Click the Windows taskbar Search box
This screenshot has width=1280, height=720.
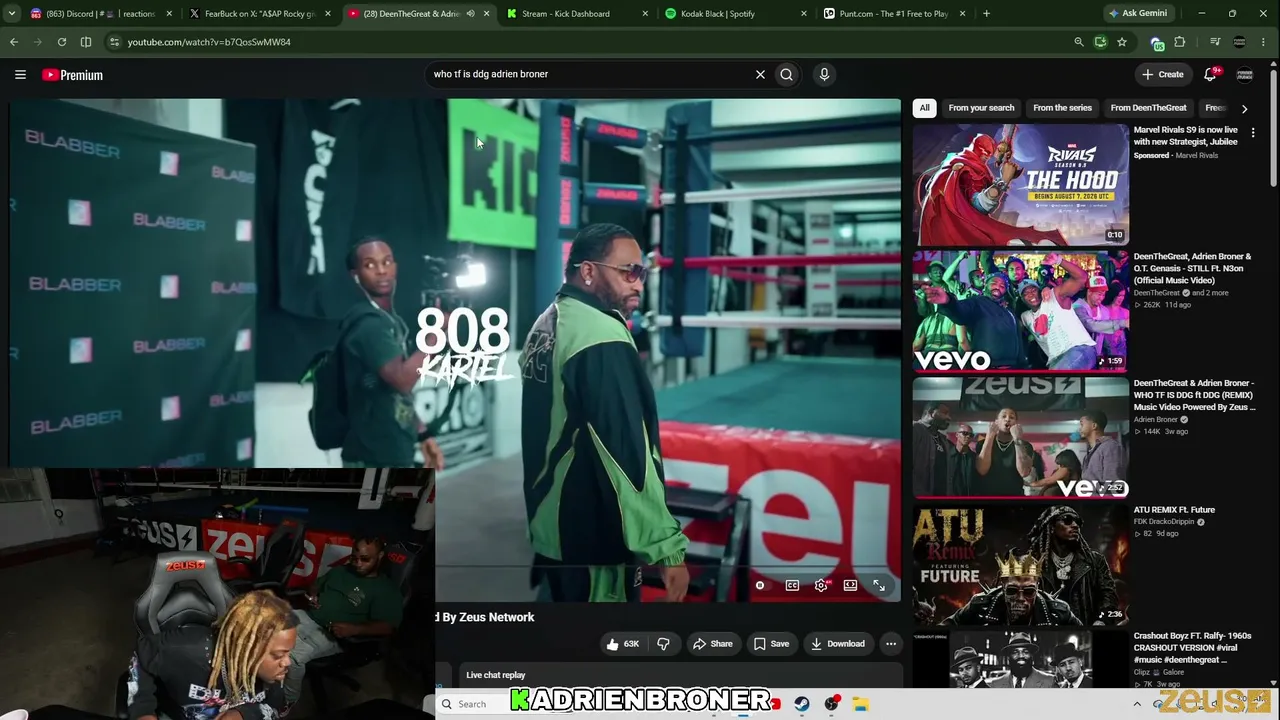tap(471, 704)
